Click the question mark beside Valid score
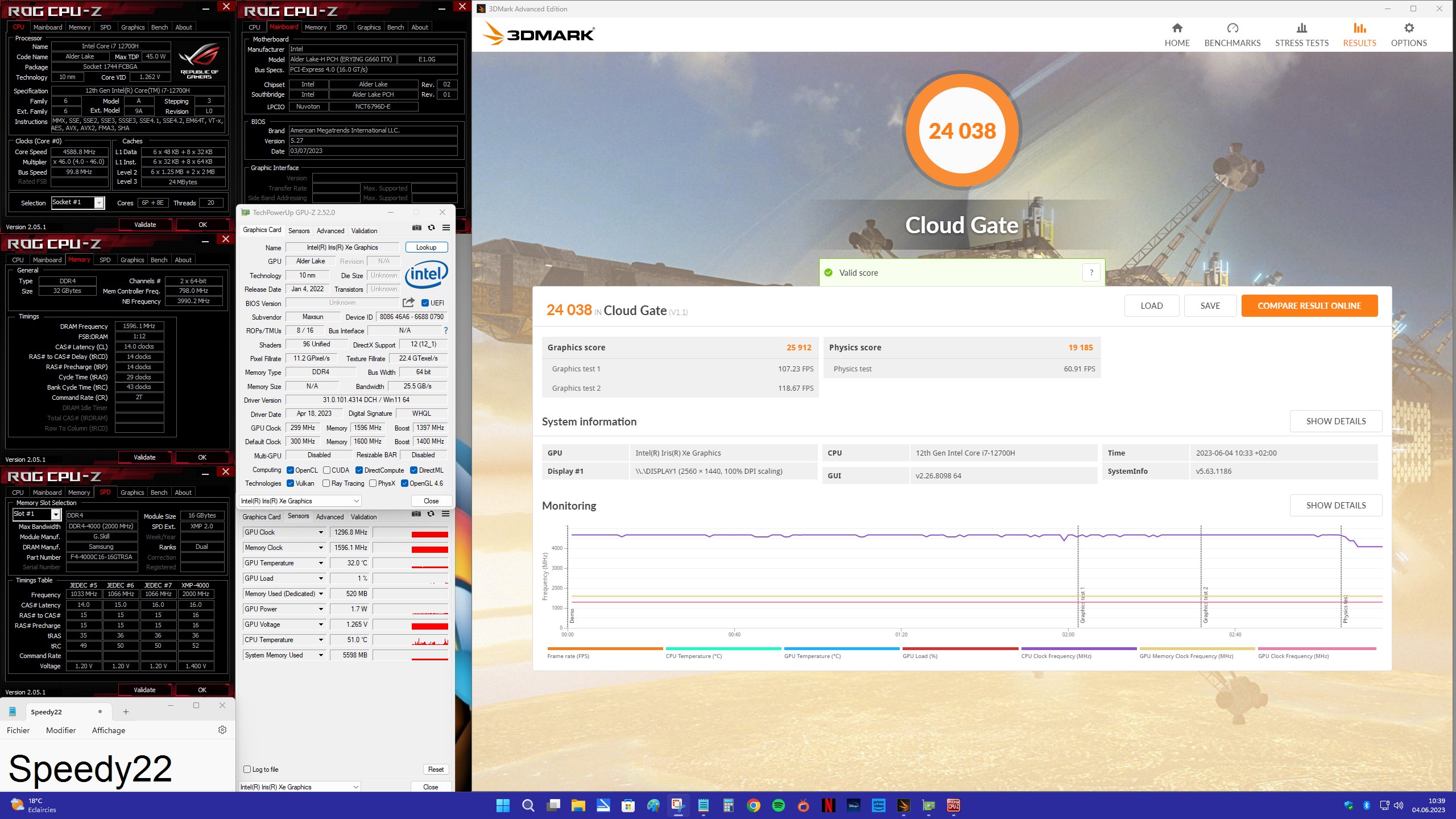 [x=1091, y=272]
